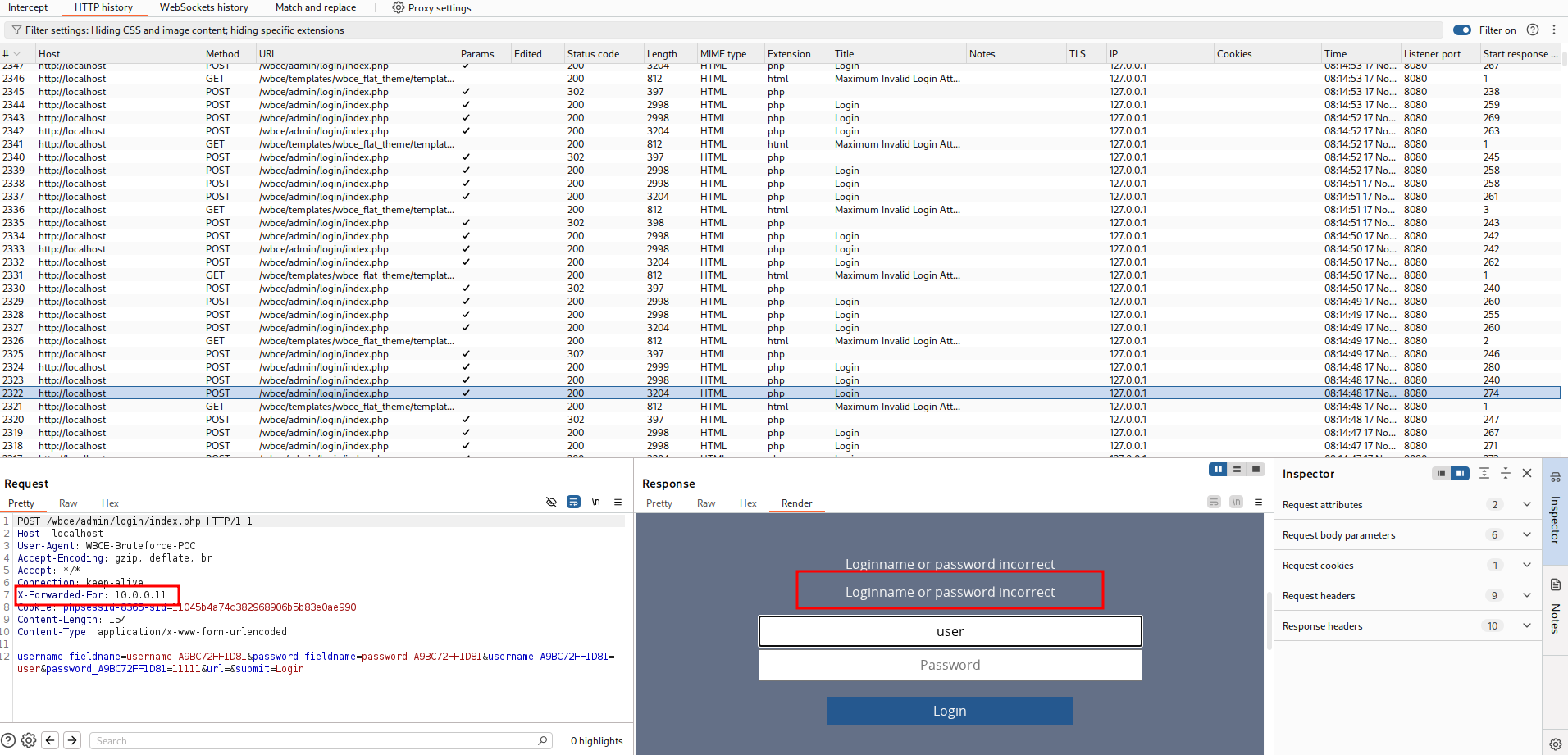Select history row number 2325
Image resolution: width=1568 pixels, height=755 pixels.
(x=780, y=354)
